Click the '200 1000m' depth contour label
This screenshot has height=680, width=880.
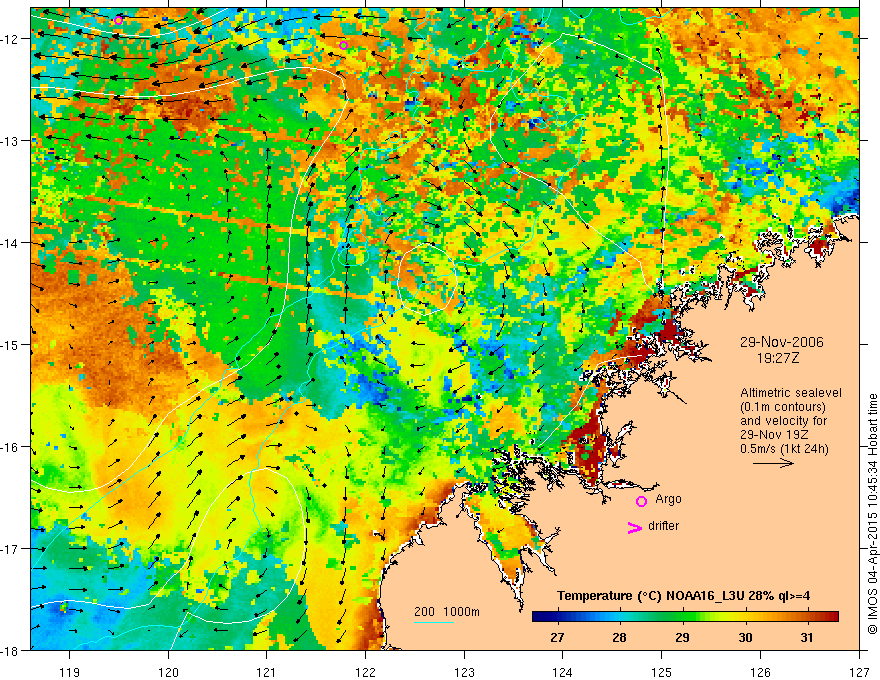pos(447,612)
